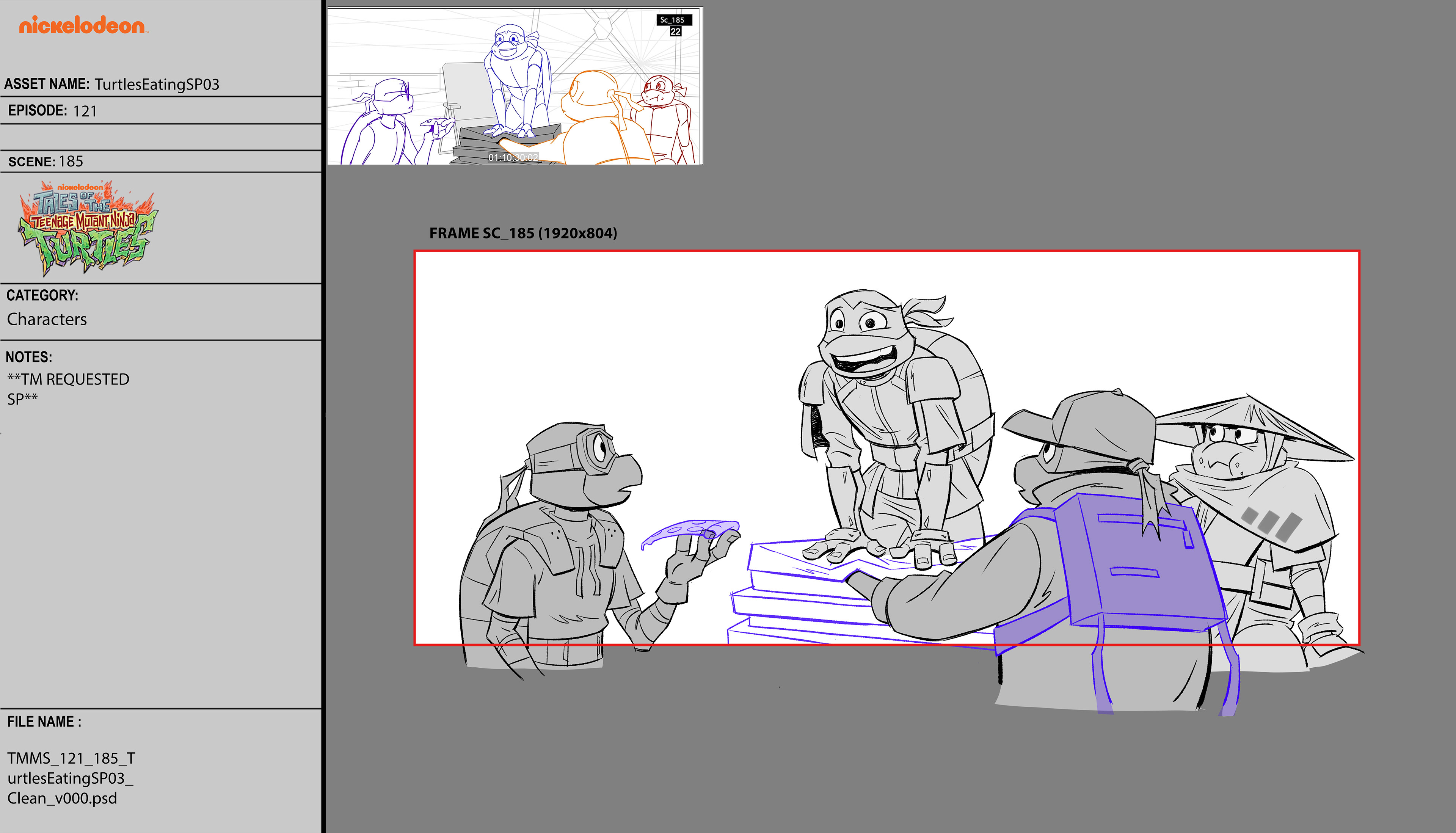The width and height of the screenshot is (1456, 833).
Task: Click the storyboard reference thumbnail
Action: [x=514, y=86]
